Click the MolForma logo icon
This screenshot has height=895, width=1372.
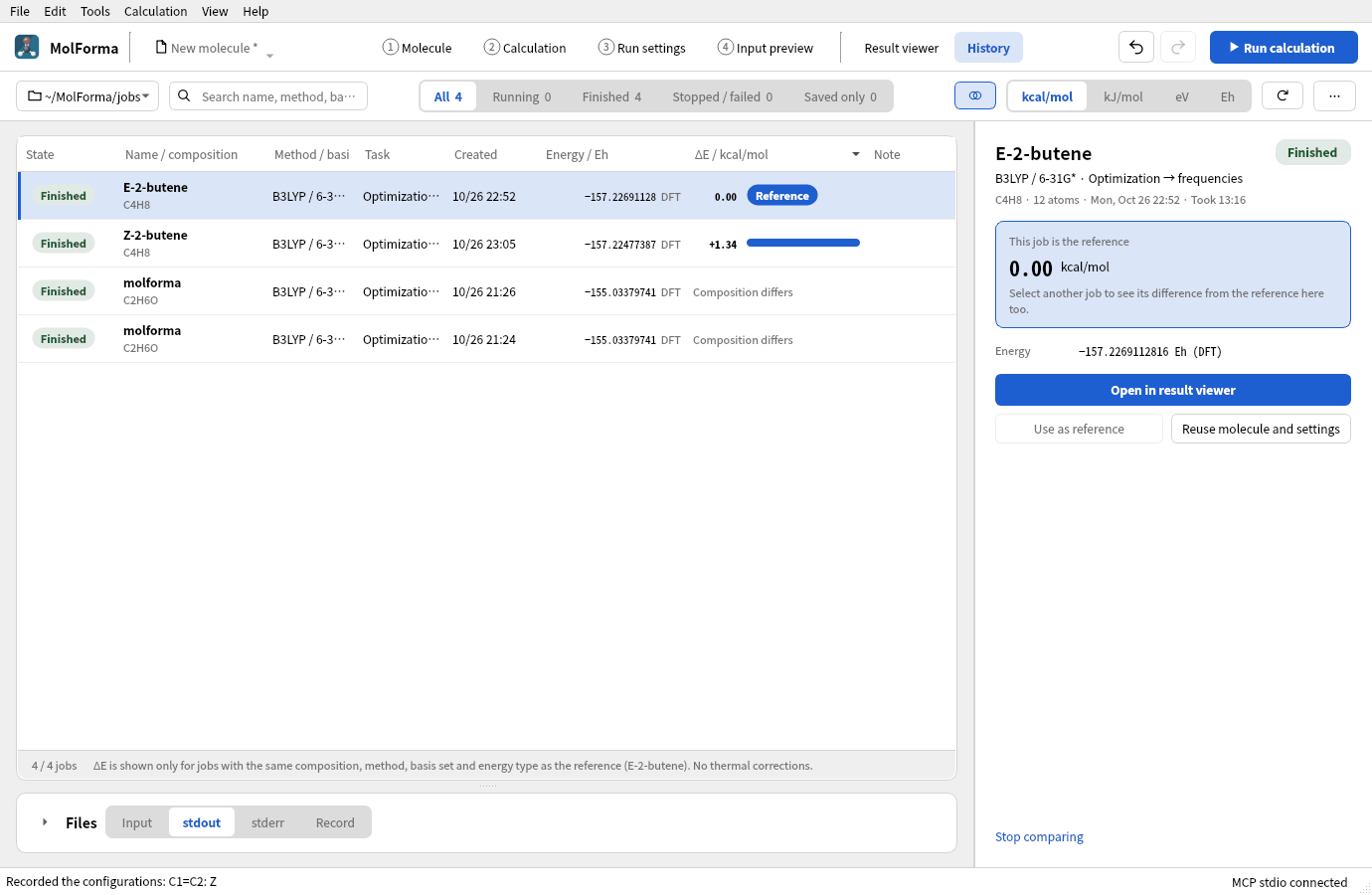click(27, 47)
